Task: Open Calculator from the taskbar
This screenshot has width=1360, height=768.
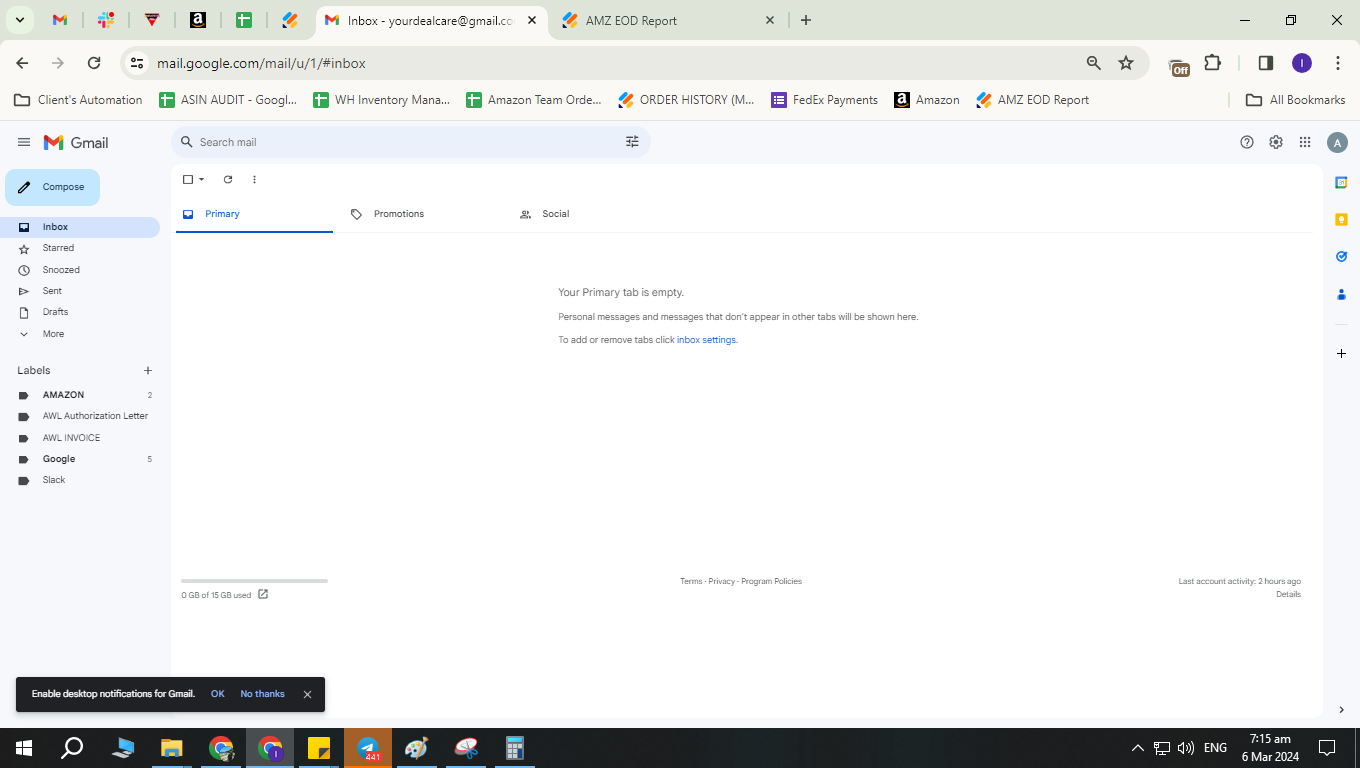Action: (x=515, y=748)
